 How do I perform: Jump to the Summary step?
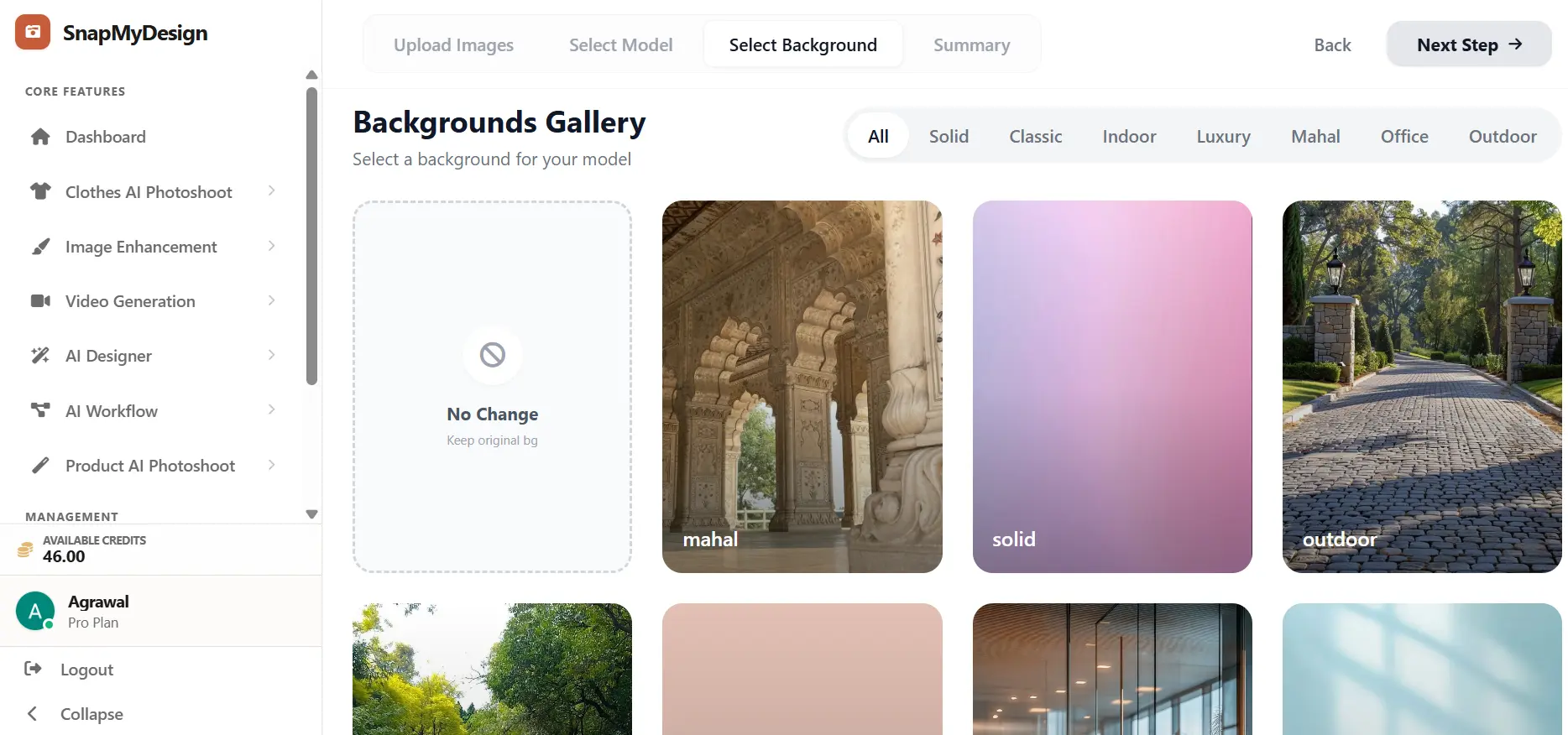(x=971, y=44)
